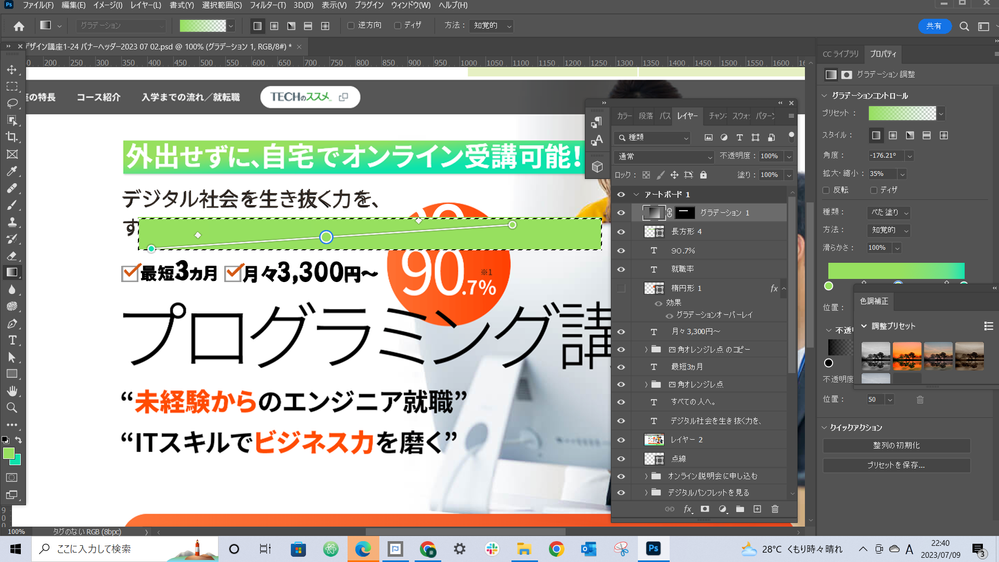The width and height of the screenshot is (999, 562).
Task: Expand the オンライン説明会に申し込む group
Action: point(646,476)
